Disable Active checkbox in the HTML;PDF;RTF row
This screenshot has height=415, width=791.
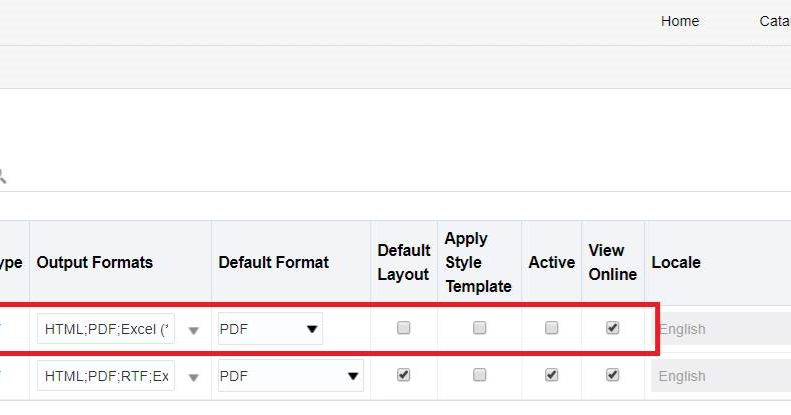[x=551, y=375]
